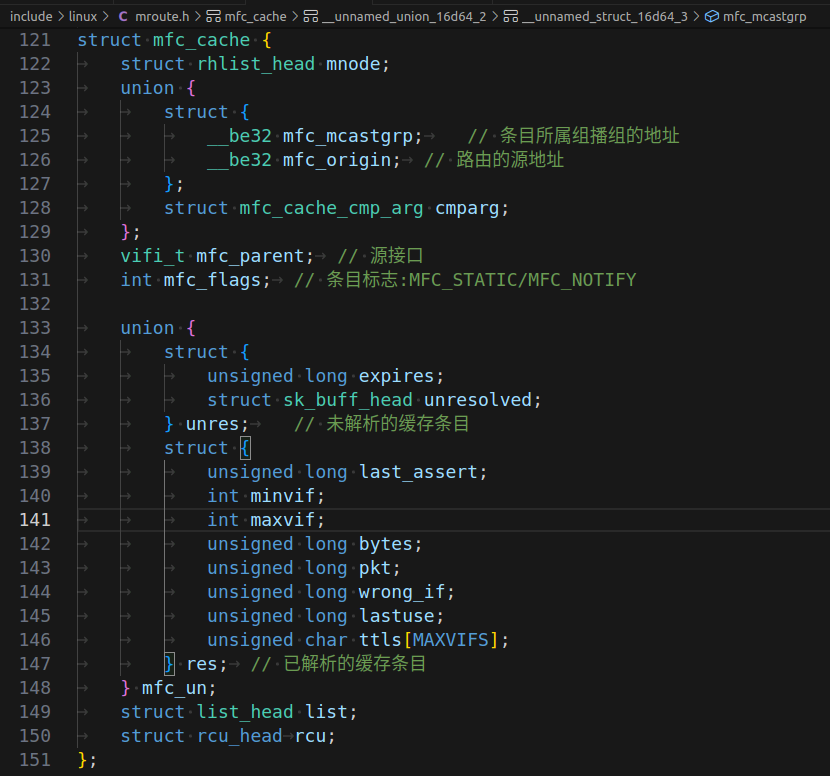Click line number 141 in the gutter
Screen dimensions: 830x776
pos(35,520)
